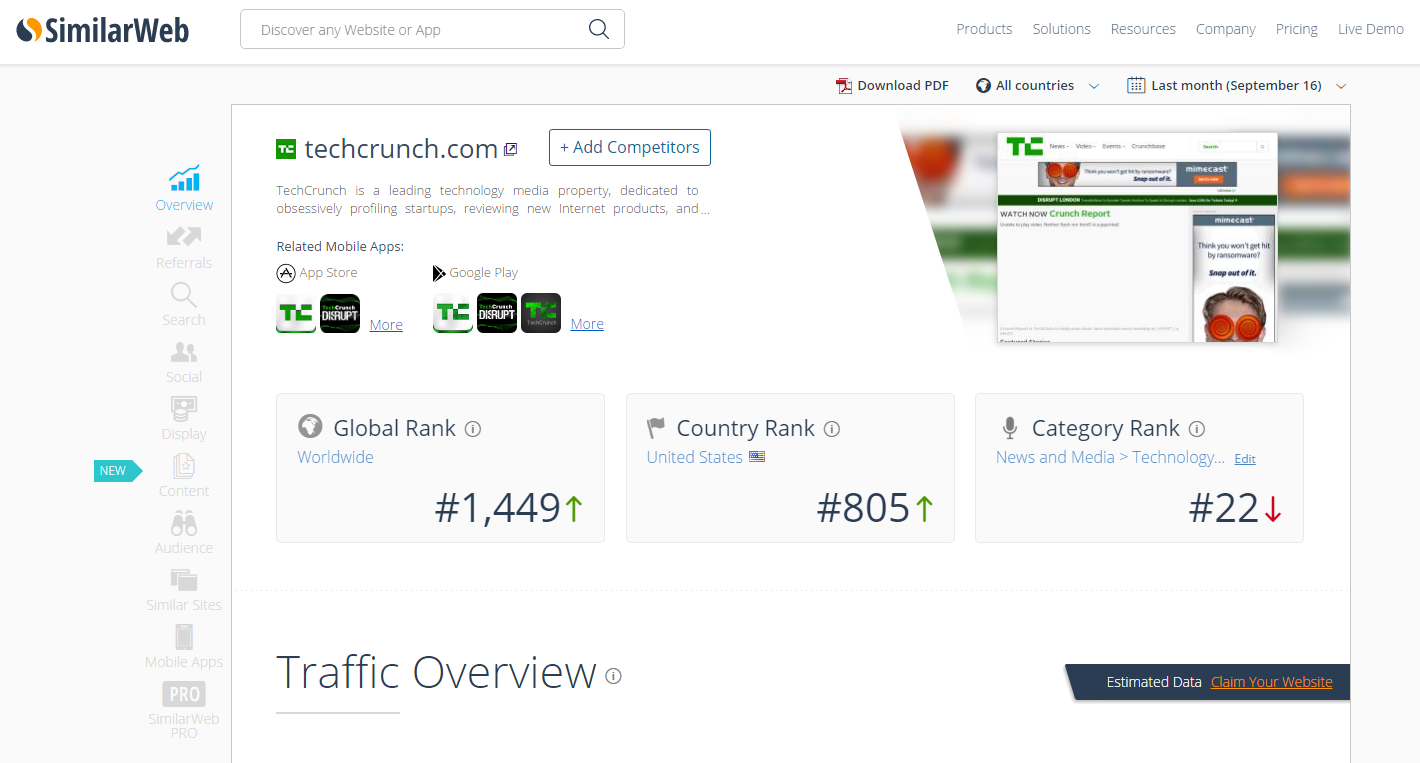This screenshot has width=1420, height=763.
Task: Go to the Pricing page
Action: point(1296,29)
